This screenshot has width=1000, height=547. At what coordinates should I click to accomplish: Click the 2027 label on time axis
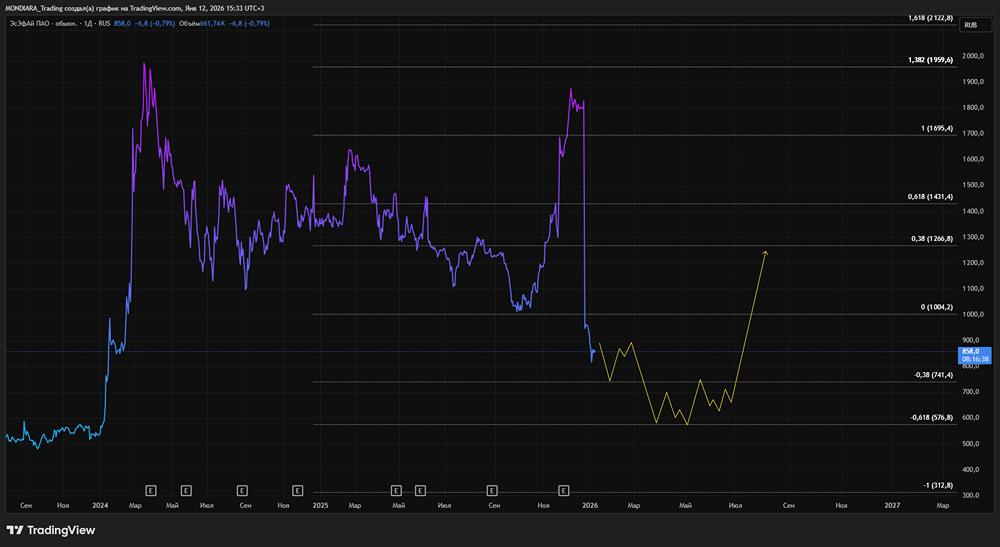892,506
